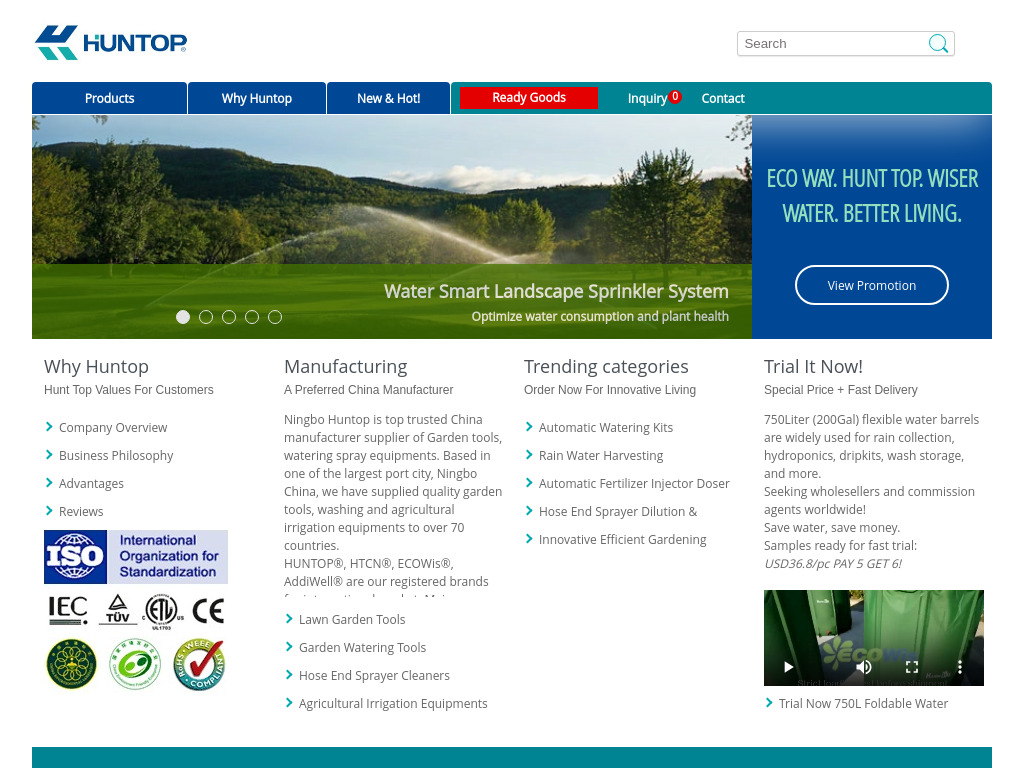Enter fullscreen on the video

point(912,667)
